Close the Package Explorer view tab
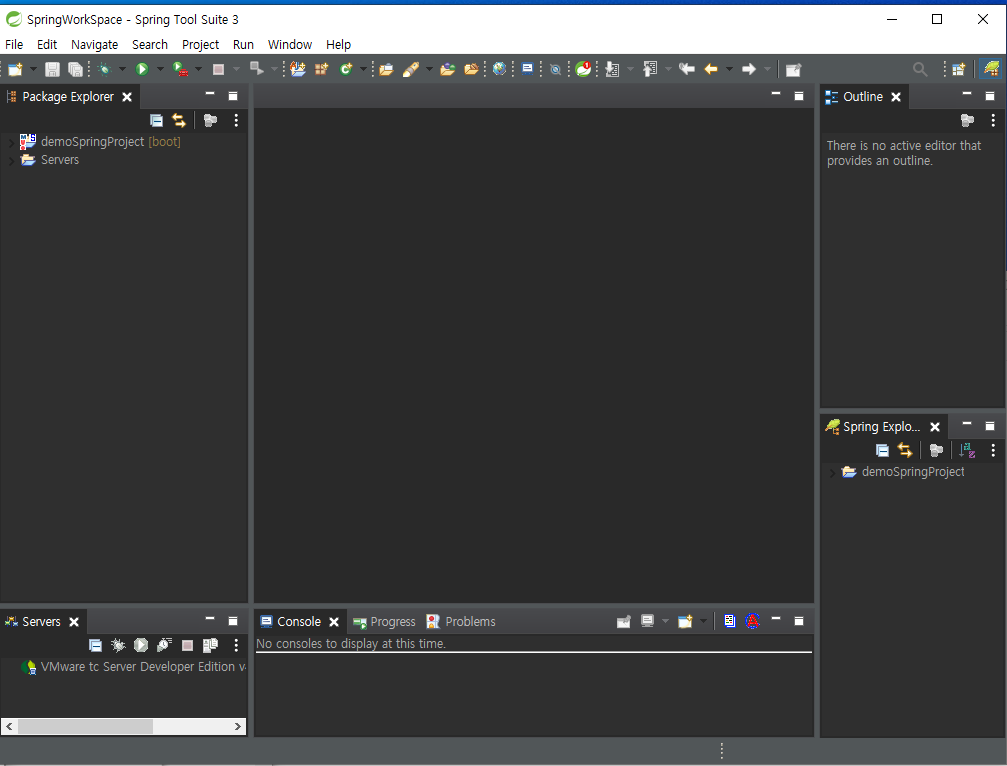1007x766 pixels. click(x=127, y=97)
